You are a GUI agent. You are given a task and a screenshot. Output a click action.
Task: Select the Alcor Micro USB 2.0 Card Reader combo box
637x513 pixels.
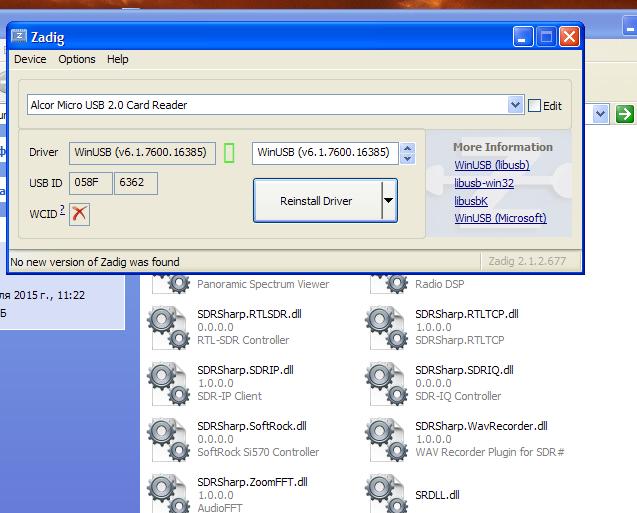tap(275, 105)
